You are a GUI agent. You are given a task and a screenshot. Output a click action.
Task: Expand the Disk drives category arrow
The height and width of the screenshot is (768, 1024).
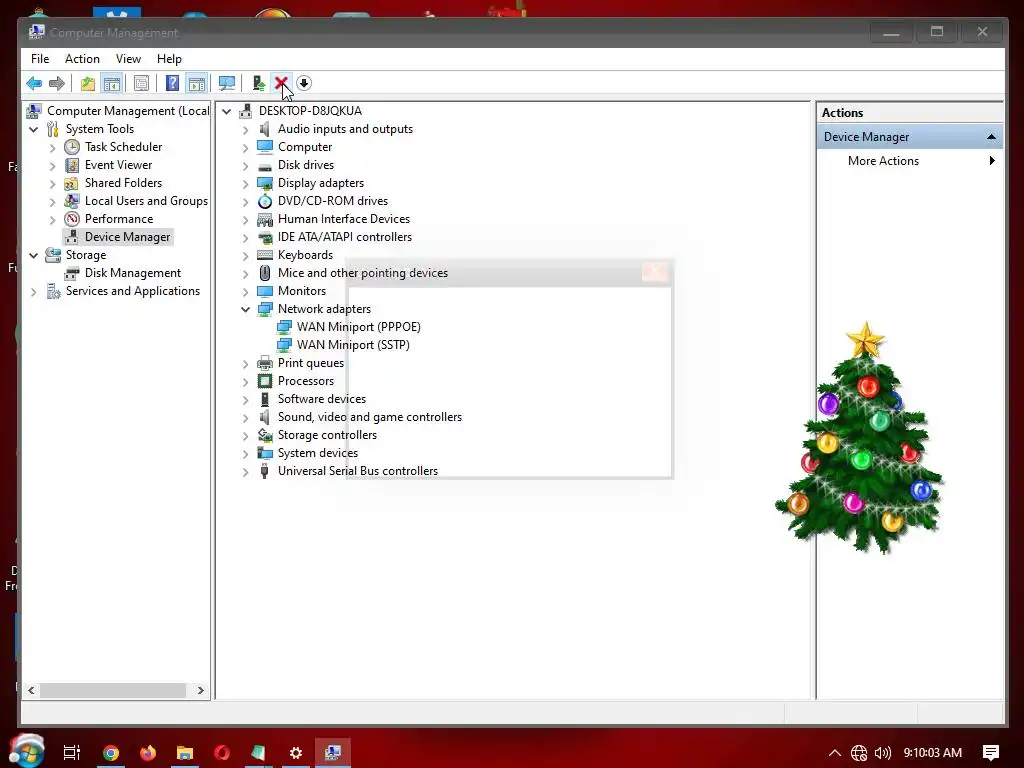point(246,166)
